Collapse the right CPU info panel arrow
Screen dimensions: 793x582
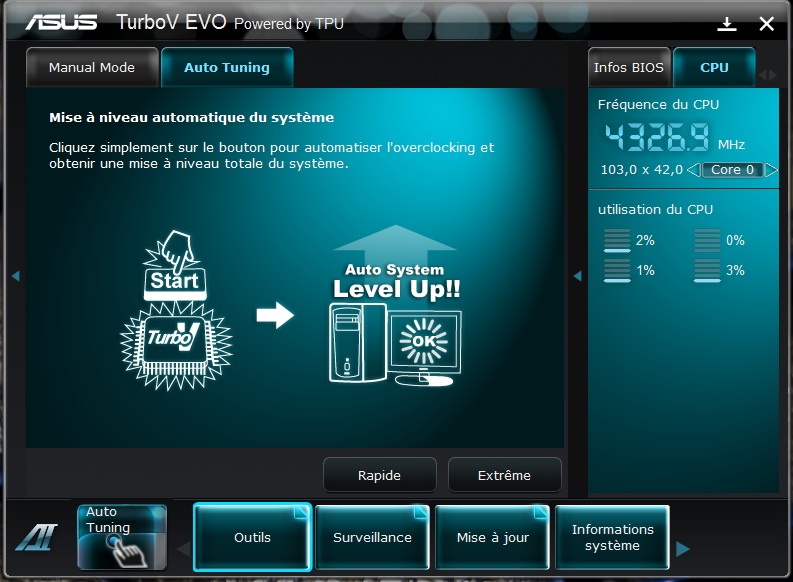click(x=577, y=276)
